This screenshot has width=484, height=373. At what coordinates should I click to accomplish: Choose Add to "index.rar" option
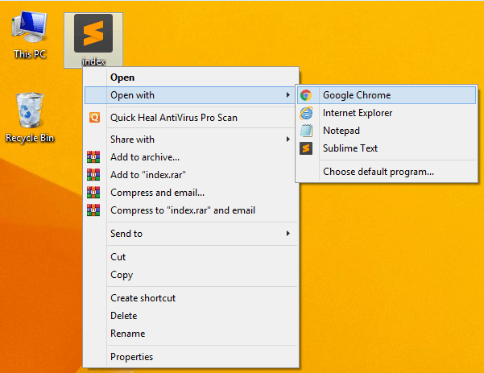pos(191,175)
